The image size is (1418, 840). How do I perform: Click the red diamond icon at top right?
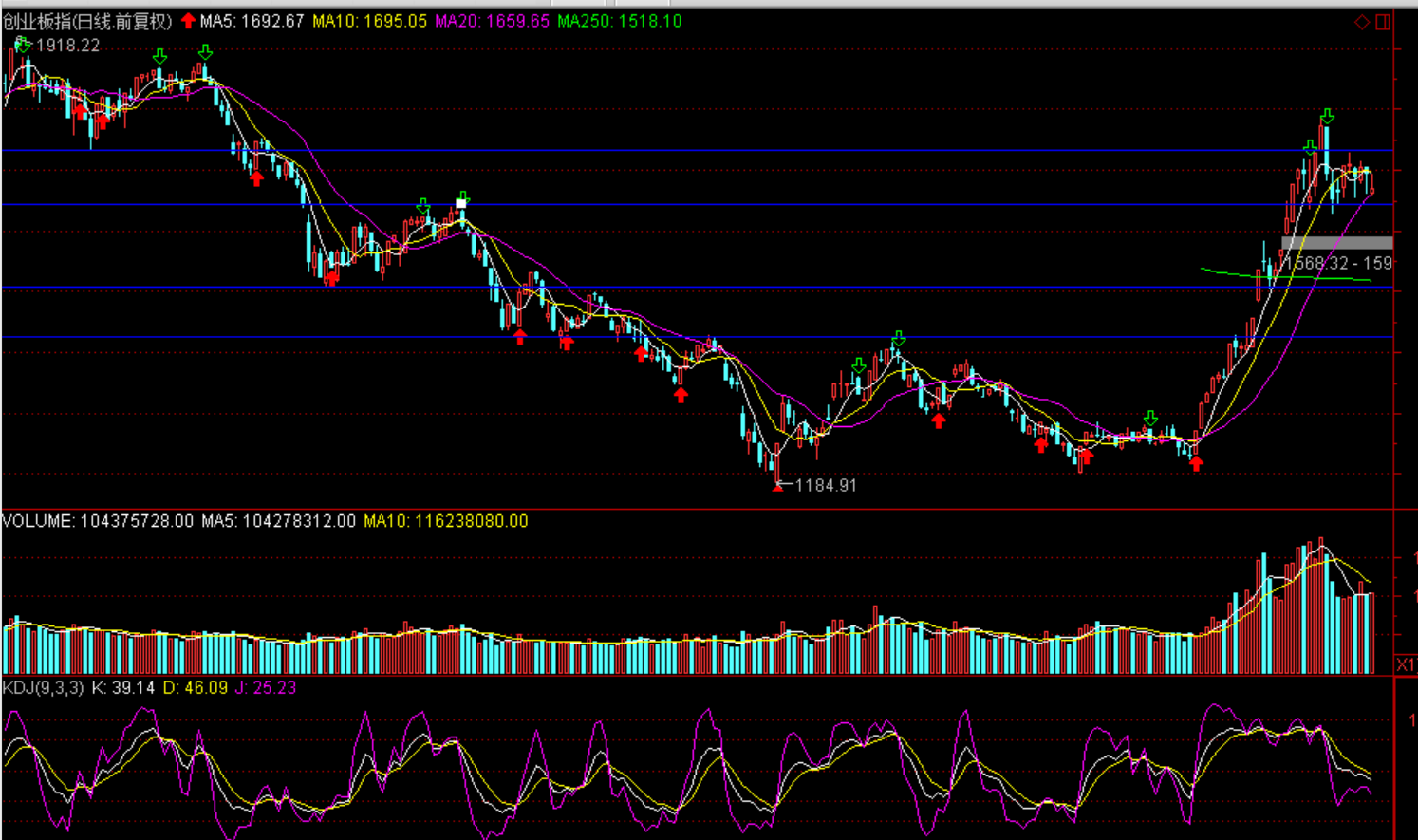pyautogui.click(x=1362, y=22)
